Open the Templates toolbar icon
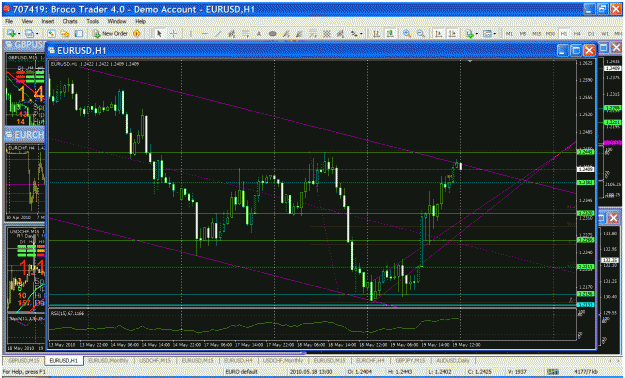This screenshot has width=625, height=378. (487, 33)
